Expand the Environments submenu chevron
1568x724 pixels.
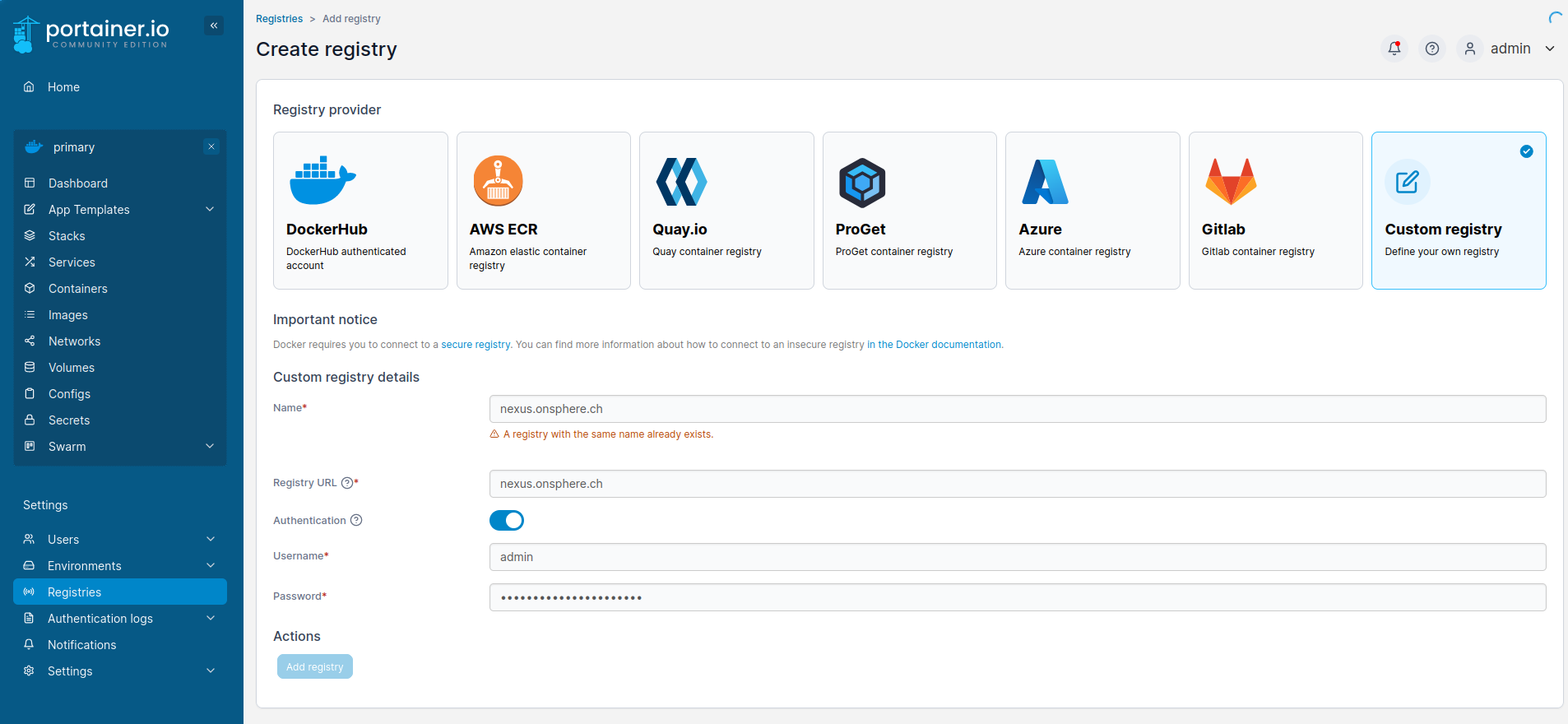(x=211, y=565)
